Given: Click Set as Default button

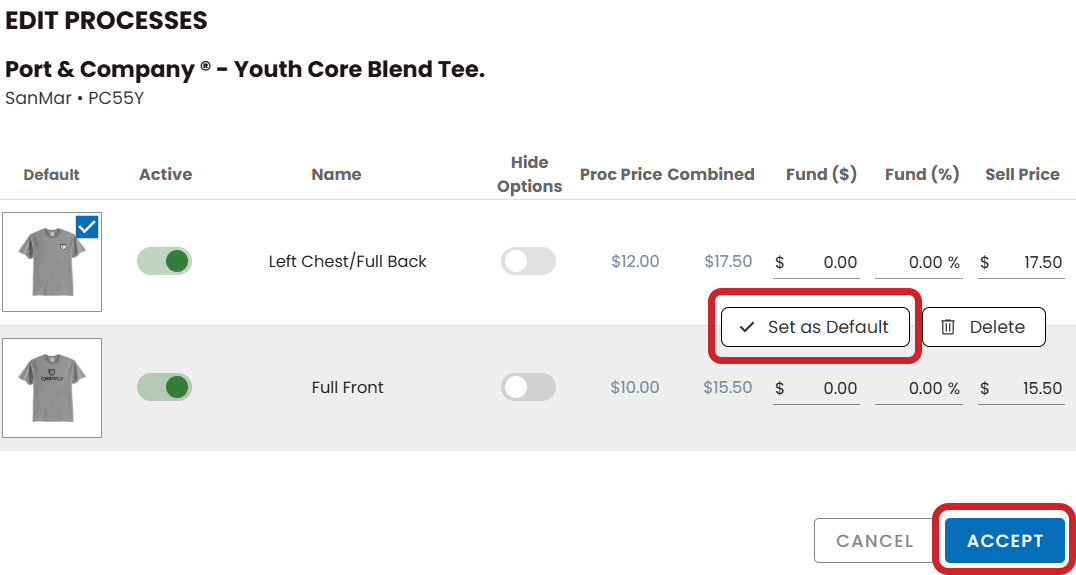Looking at the screenshot, I should 815,327.
